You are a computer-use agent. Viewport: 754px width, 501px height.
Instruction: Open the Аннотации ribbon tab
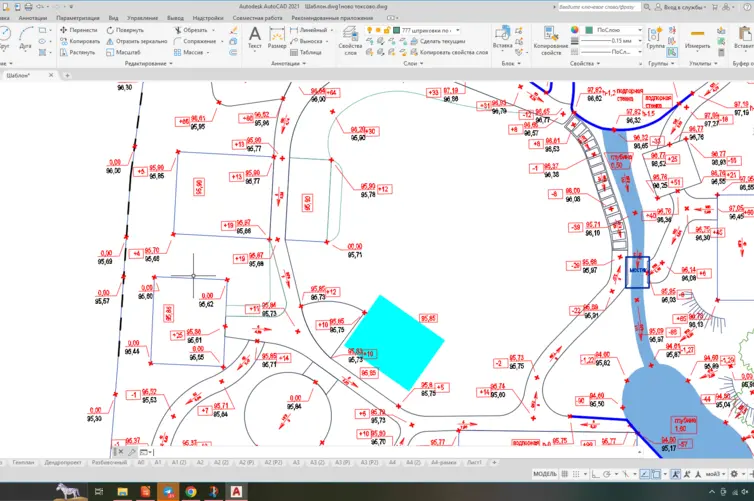(x=33, y=18)
